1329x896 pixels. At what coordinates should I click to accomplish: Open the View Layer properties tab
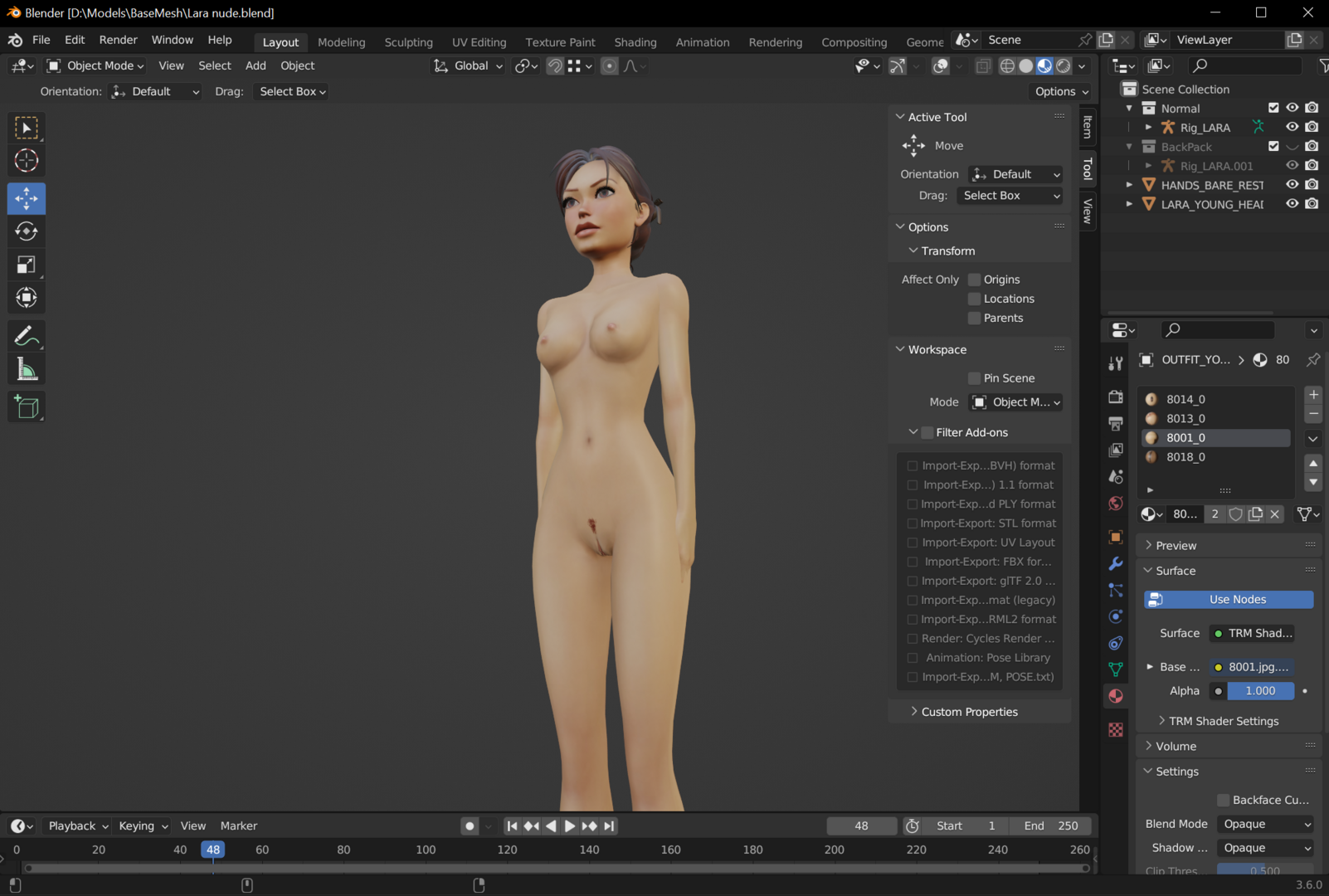click(x=1116, y=450)
